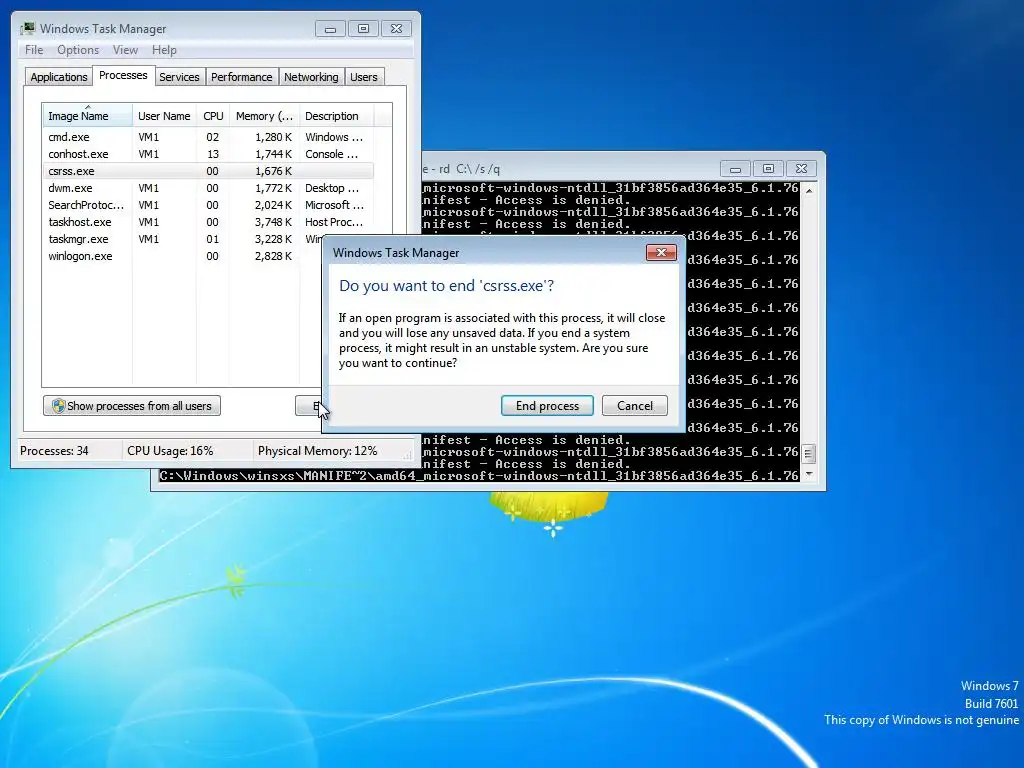
Task: Go to the Networking tab
Action: [311, 77]
